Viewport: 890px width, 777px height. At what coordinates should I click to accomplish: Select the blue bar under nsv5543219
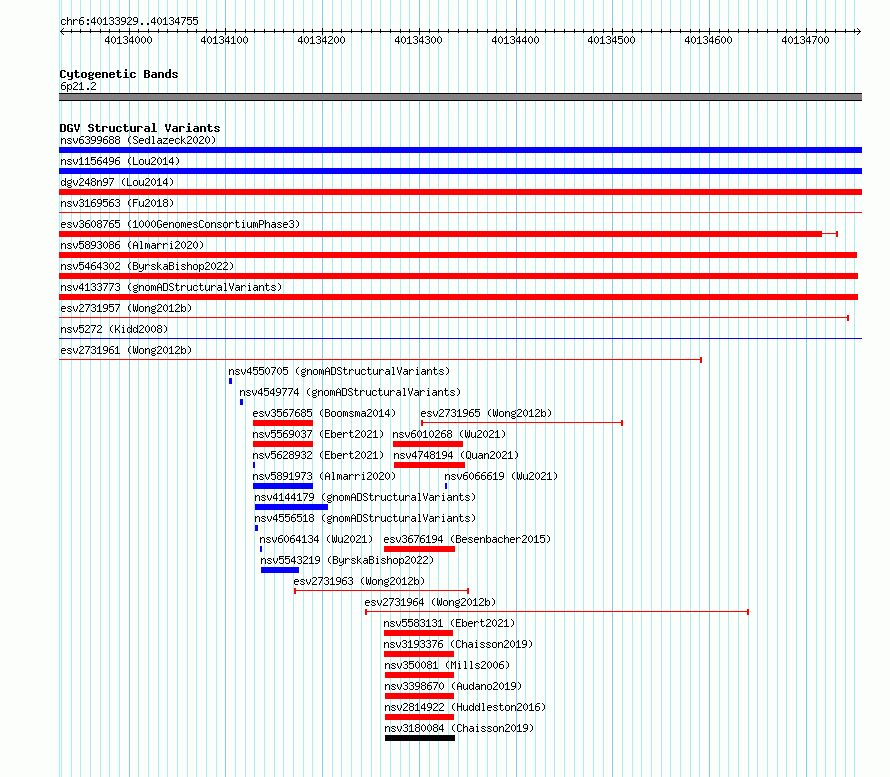[280, 570]
